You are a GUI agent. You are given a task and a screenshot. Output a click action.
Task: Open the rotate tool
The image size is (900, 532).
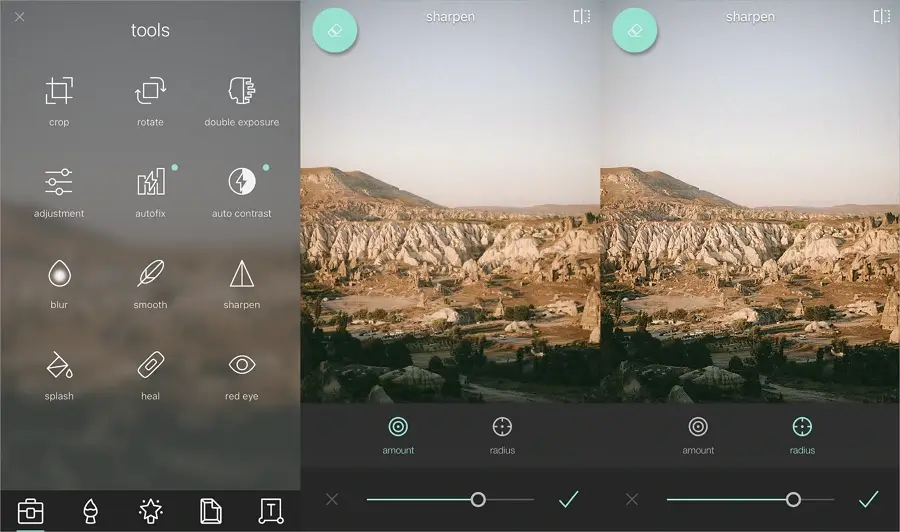click(150, 101)
